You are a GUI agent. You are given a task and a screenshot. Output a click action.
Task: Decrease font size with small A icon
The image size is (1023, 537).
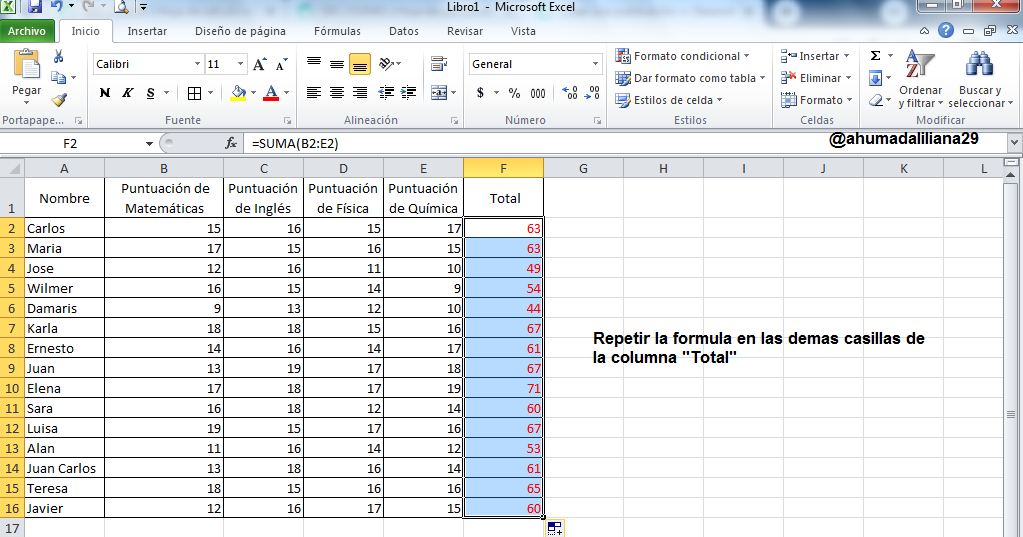[x=282, y=64]
